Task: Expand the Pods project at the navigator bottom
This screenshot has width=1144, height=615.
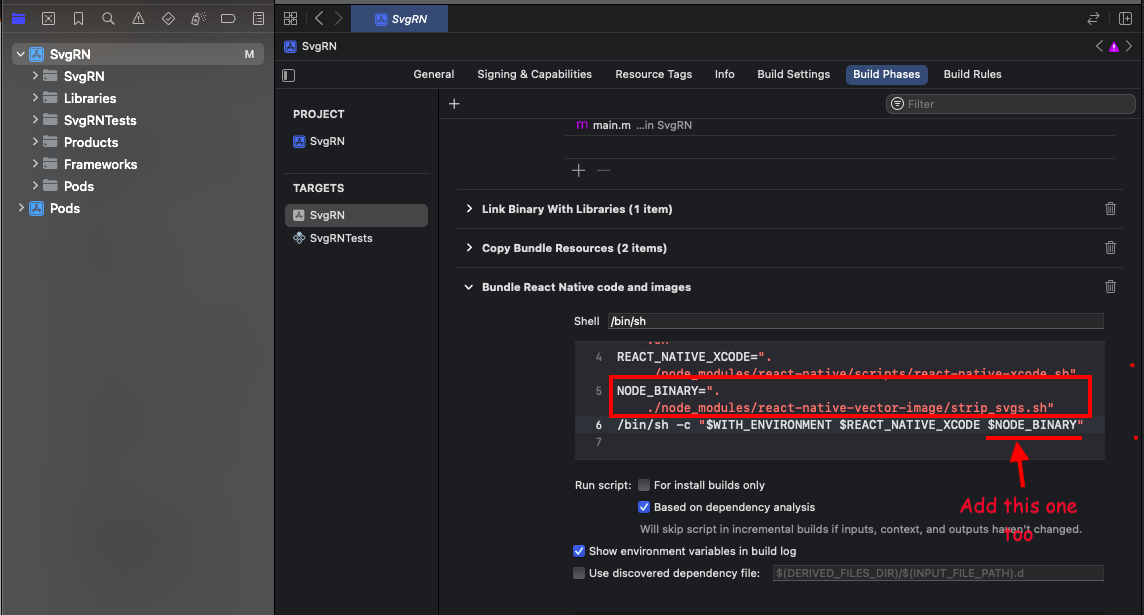Action: click(20, 208)
